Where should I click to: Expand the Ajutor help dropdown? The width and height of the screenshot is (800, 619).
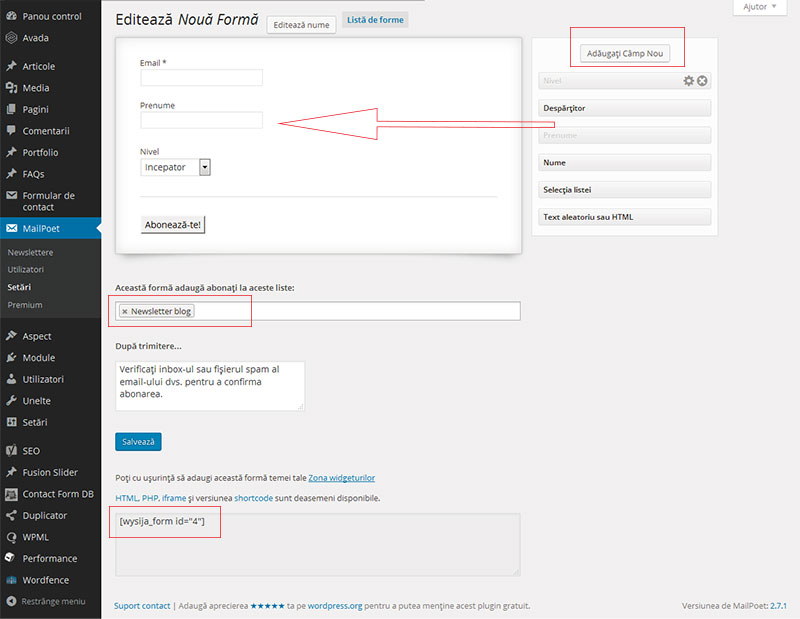[760, 7]
